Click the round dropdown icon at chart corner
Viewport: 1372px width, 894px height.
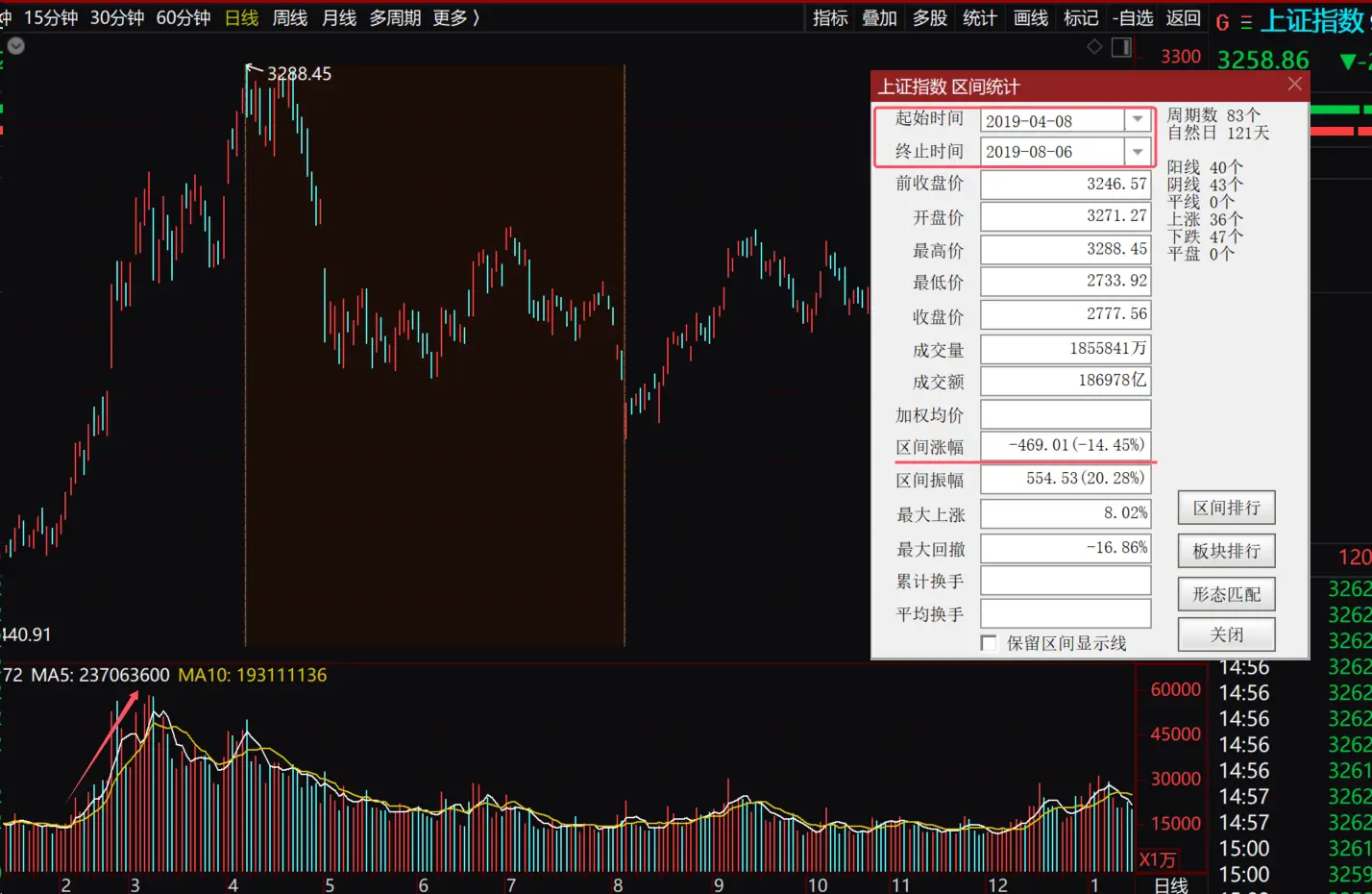[x=16, y=45]
